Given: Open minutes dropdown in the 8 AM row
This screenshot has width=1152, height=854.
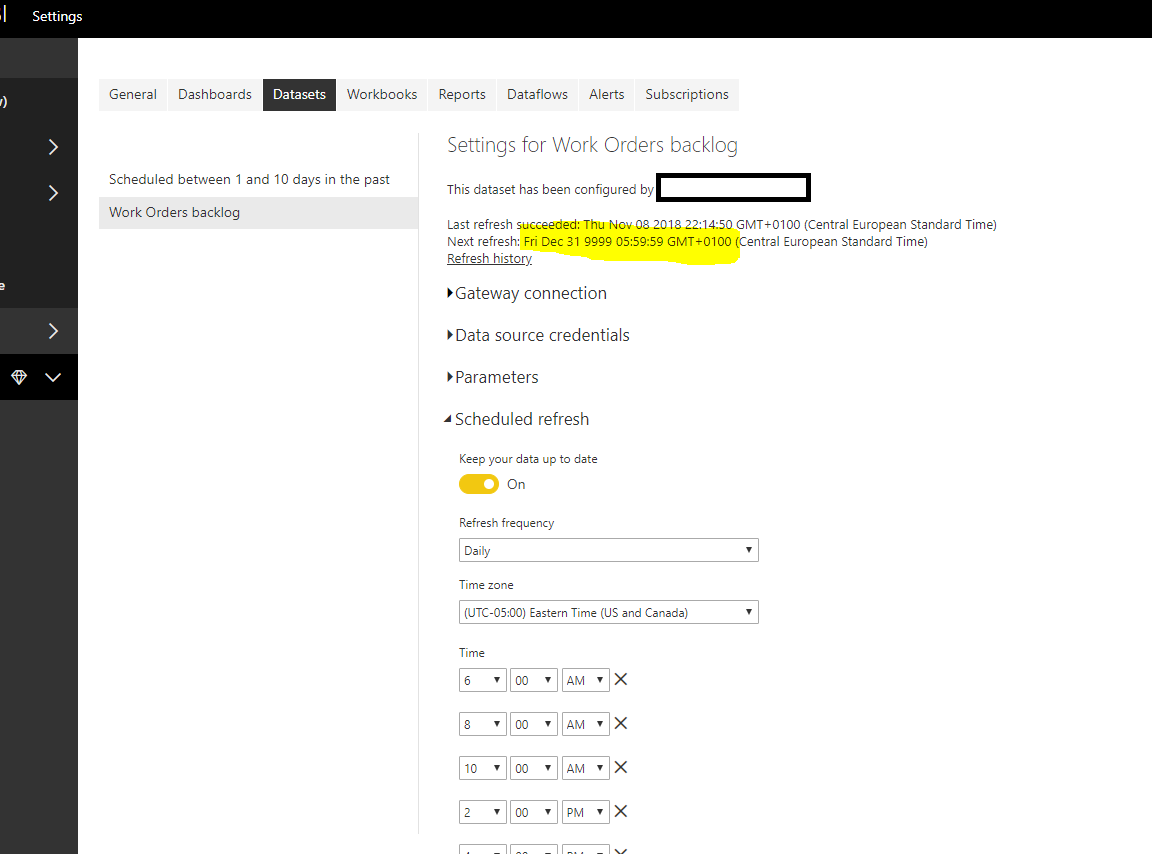Looking at the screenshot, I should pos(534,725).
